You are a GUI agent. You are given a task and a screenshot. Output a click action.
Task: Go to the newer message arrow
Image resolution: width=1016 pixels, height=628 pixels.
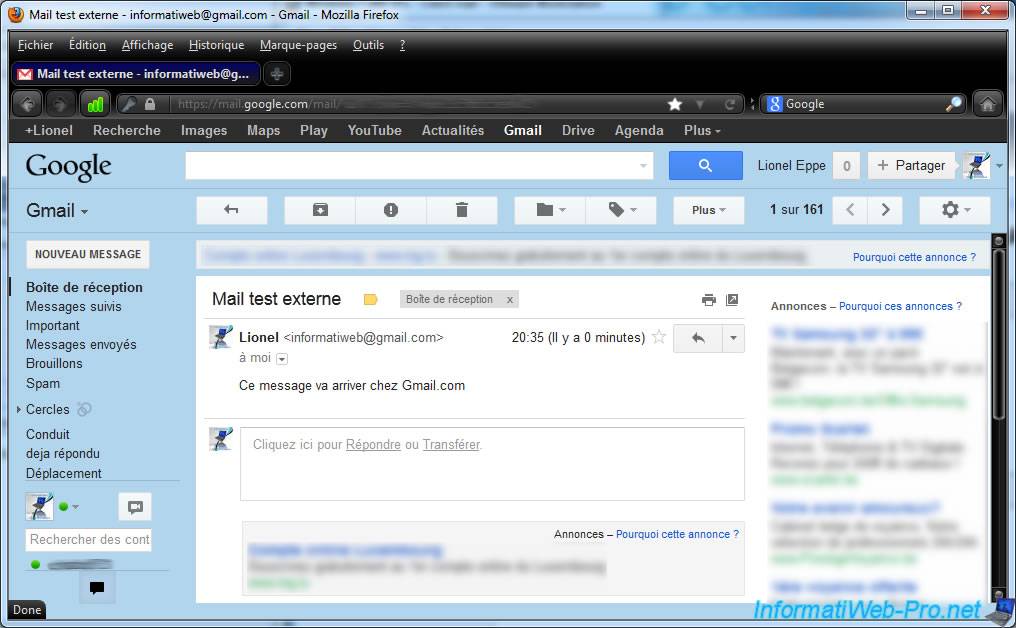tap(850, 210)
